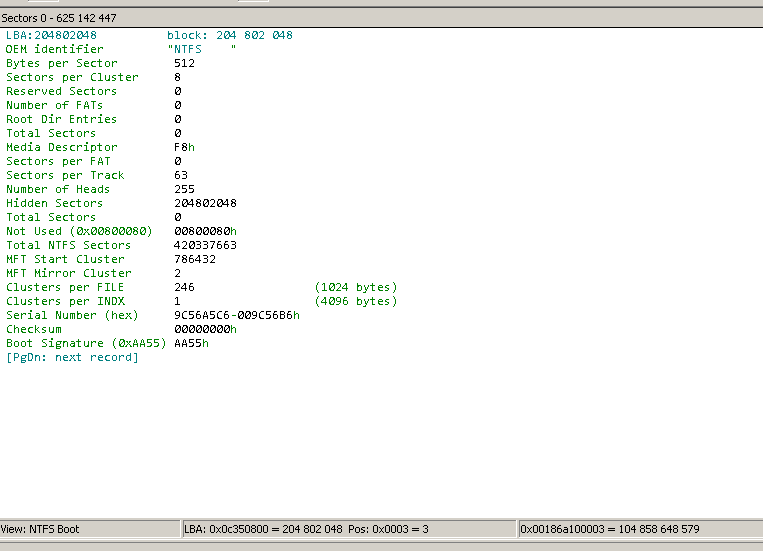Click the Number of Heads value 255
Image resolution: width=763 pixels, height=551 pixels.
point(184,189)
